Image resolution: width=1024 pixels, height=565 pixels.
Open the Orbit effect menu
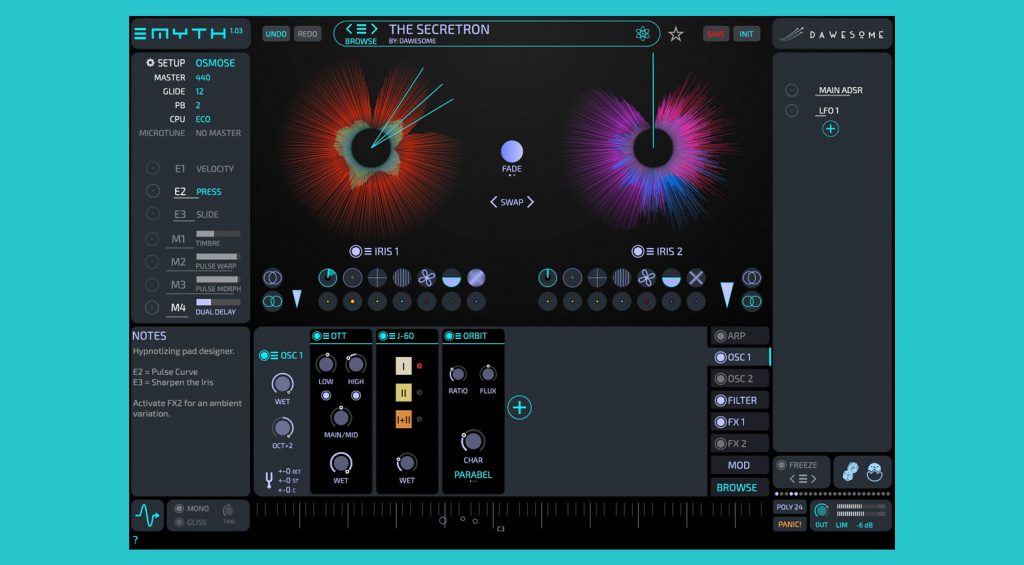[457, 336]
